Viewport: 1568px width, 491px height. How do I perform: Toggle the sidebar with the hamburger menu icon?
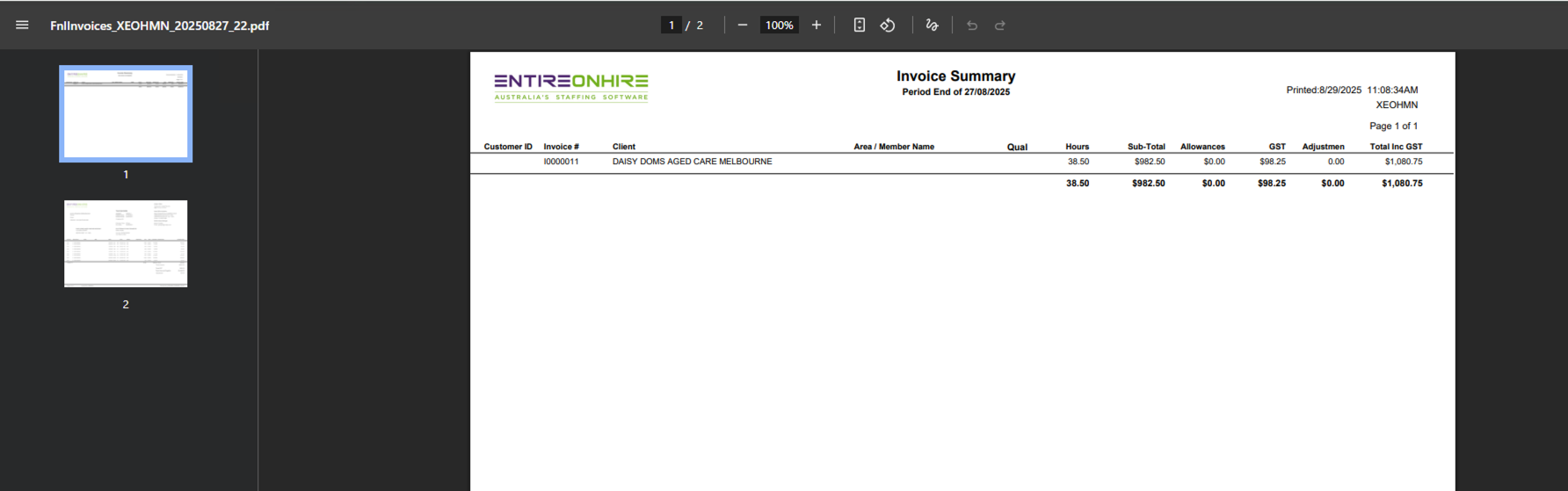[22, 25]
